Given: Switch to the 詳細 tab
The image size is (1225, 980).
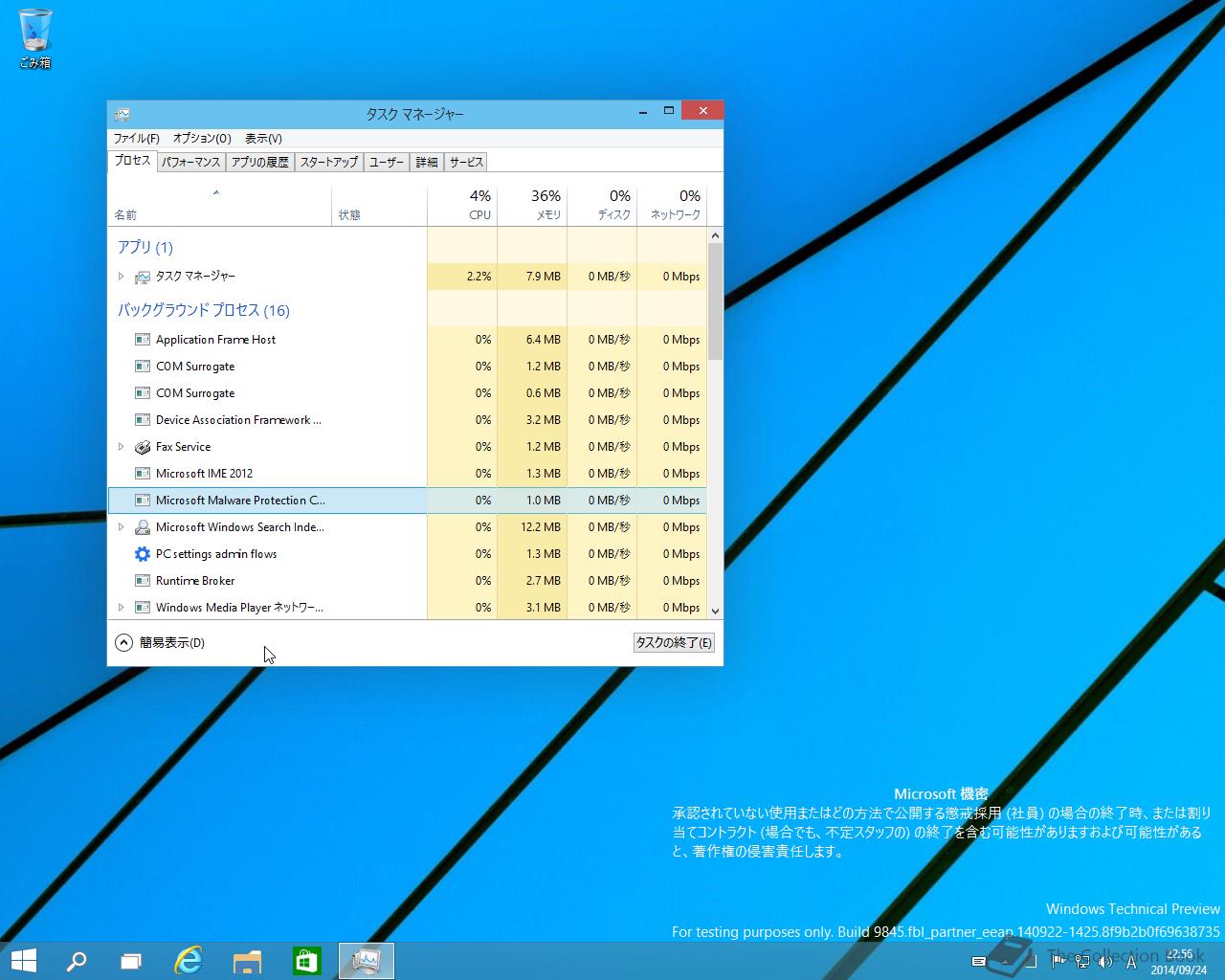Looking at the screenshot, I should coord(427,163).
